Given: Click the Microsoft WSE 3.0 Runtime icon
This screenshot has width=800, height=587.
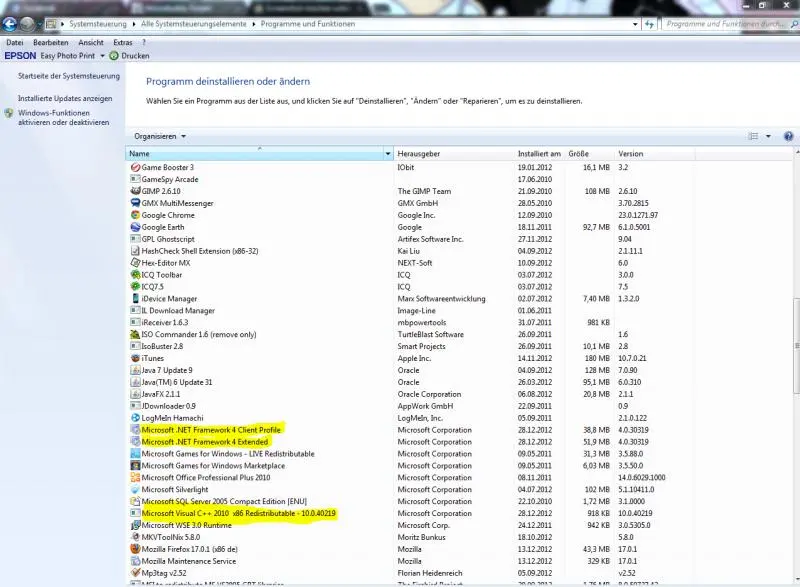Looking at the screenshot, I should click(135, 525).
